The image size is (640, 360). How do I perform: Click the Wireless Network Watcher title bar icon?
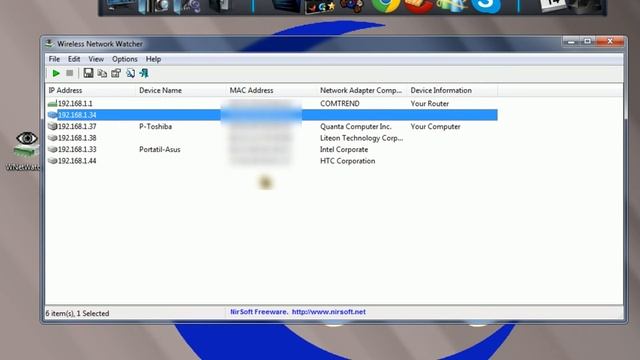(x=49, y=43)
